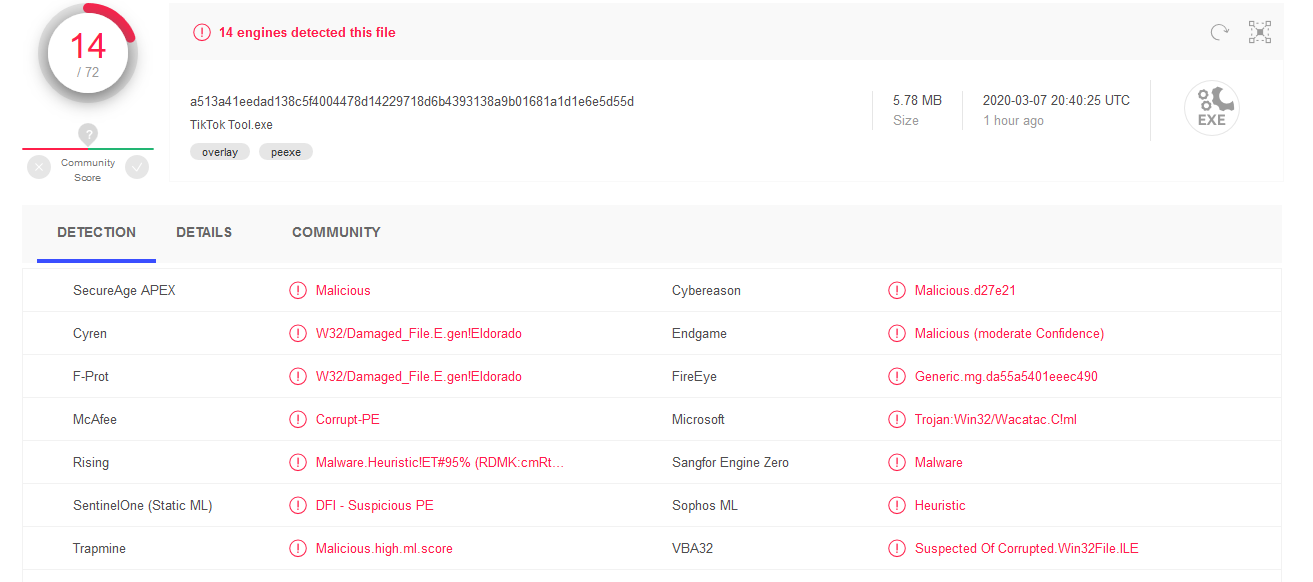The image size is (1313, 582).
Task: Click the overlay tag
Action: click(x=220, y=152)
